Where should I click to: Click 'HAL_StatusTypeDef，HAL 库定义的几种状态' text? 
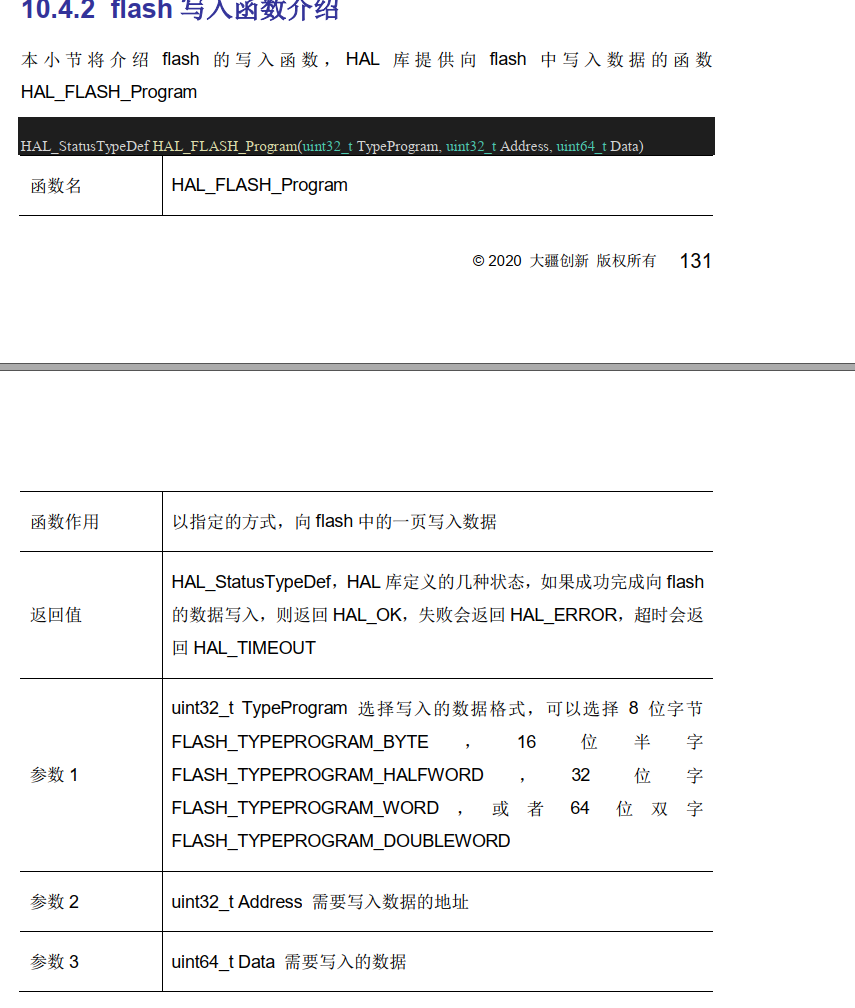pos(348,582)
